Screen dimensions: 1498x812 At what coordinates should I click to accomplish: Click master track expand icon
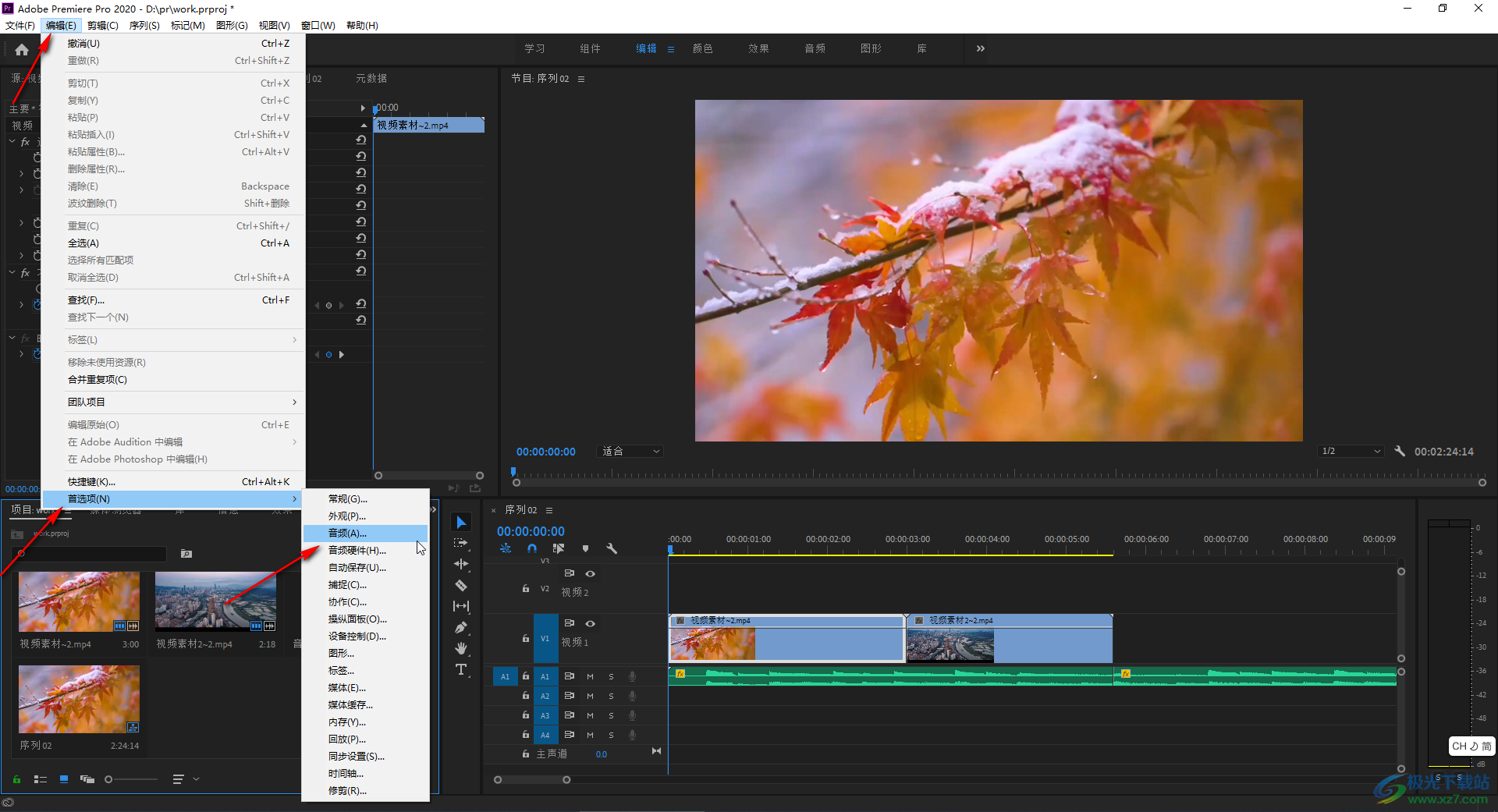tap(656, 751)
